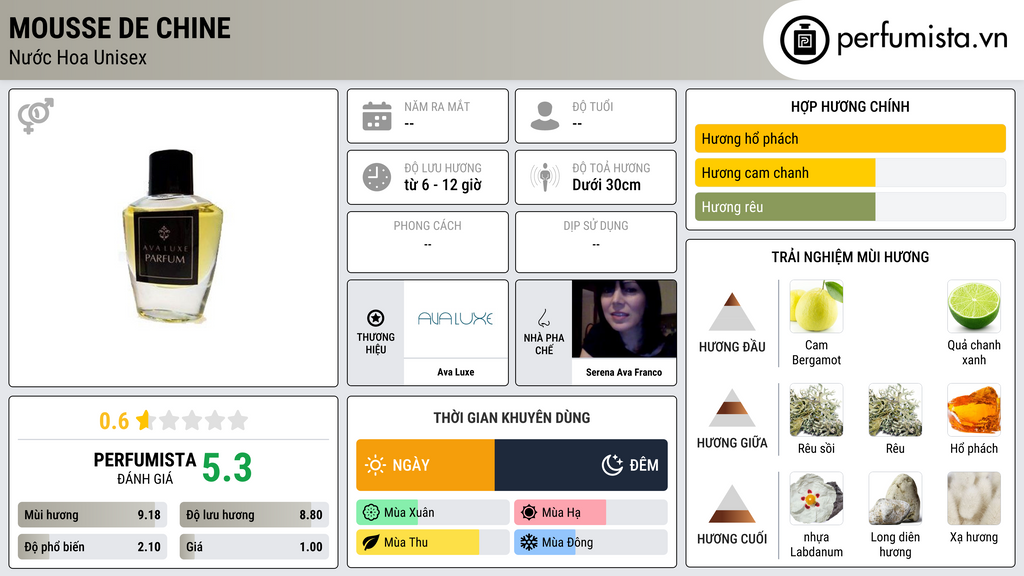Click the dark Đêm nighttime segment
This screenshot has width=1024, height=576.
click(x=581, y=465)
